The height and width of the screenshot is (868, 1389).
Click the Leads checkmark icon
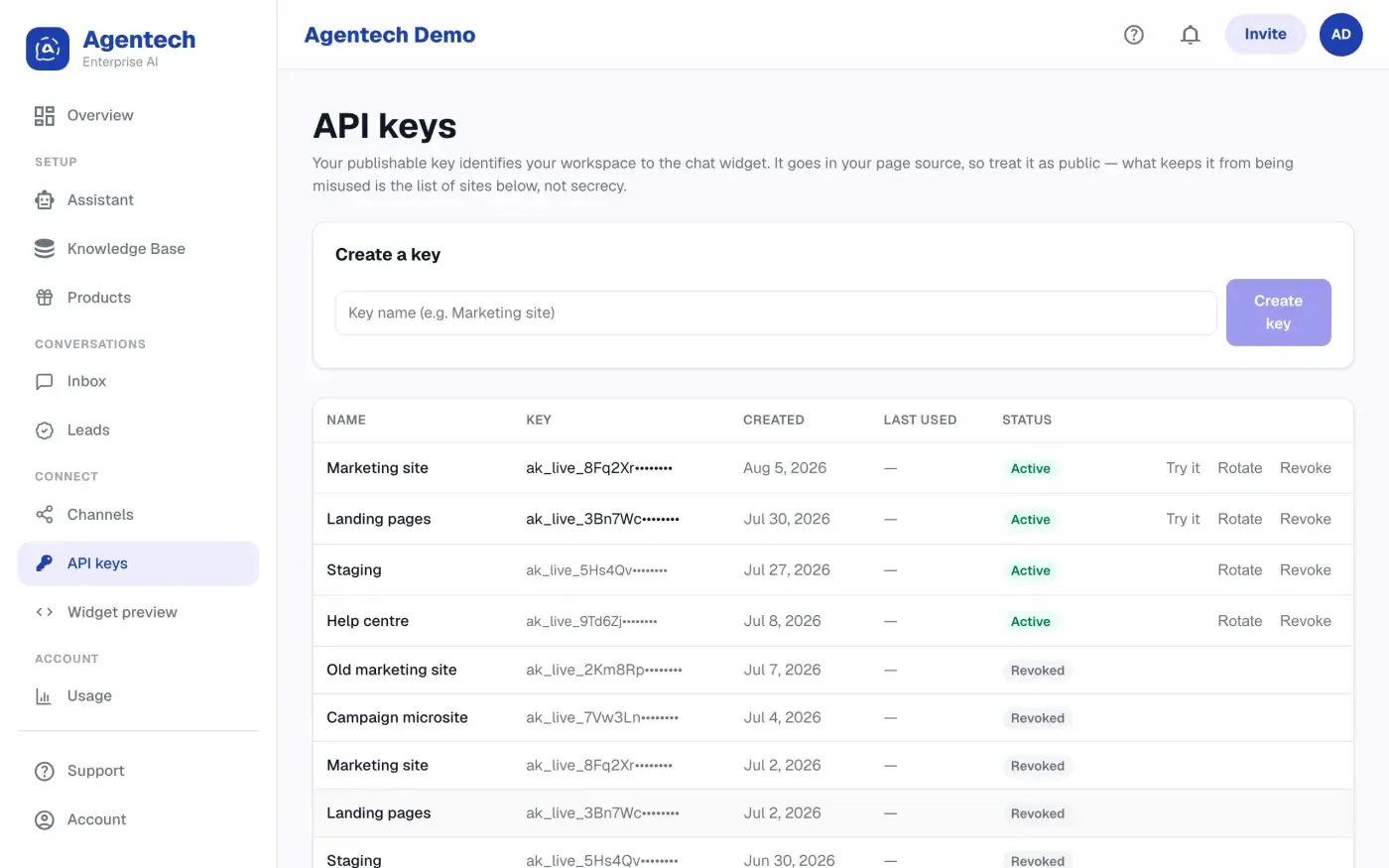click(x=45, y=431)
